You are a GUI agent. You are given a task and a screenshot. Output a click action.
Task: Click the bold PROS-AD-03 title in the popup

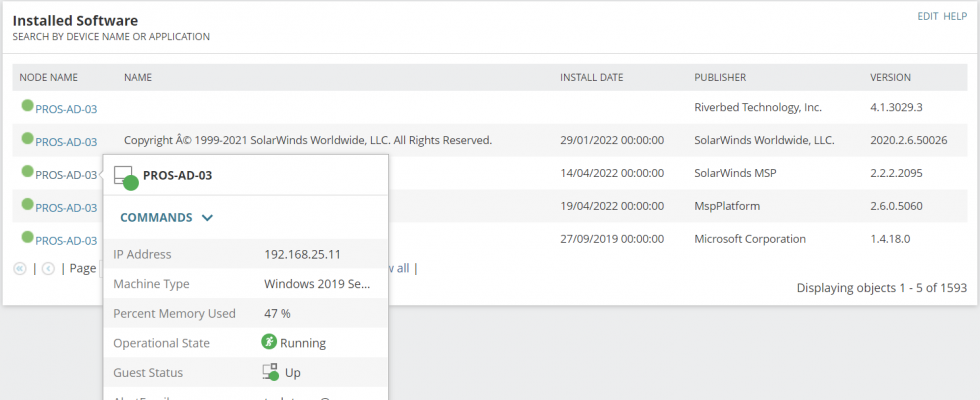point(178,176)
